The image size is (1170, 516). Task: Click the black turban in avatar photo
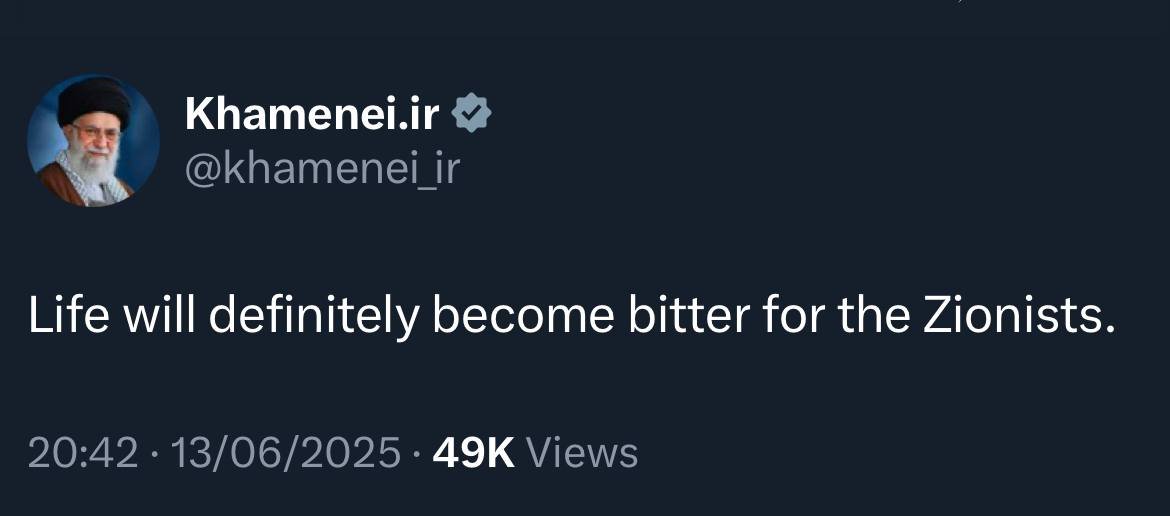tap(93, 101)
